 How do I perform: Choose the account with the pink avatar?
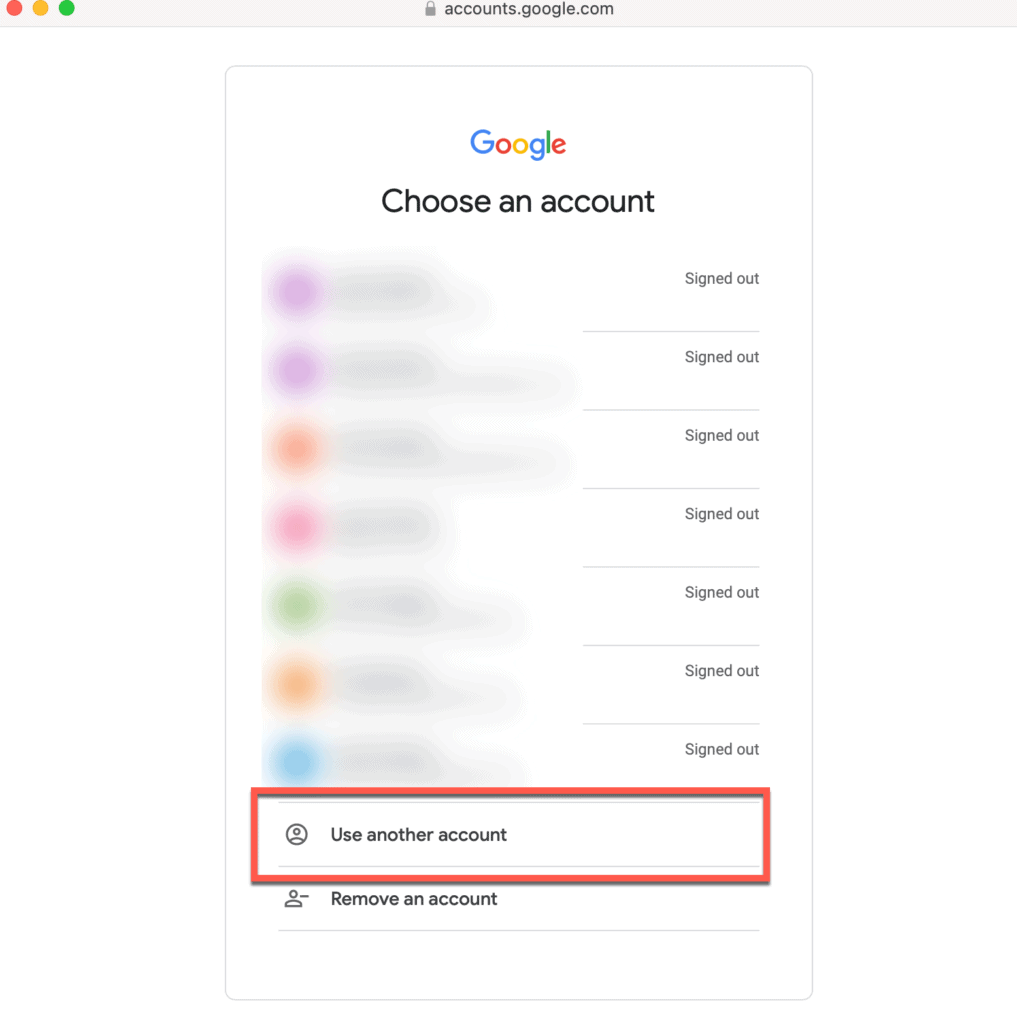tap(296, 527)
